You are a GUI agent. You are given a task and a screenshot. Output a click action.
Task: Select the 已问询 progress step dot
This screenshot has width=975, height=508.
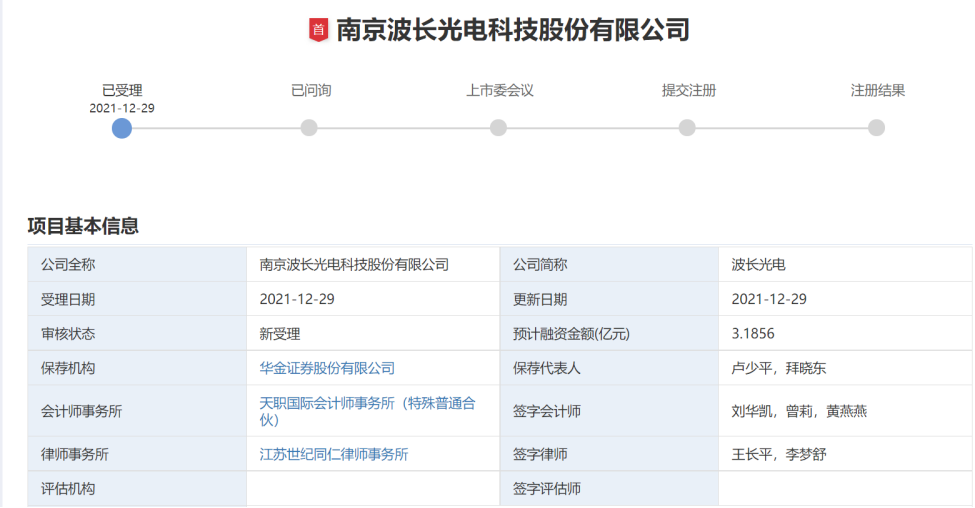coord(309,128)
